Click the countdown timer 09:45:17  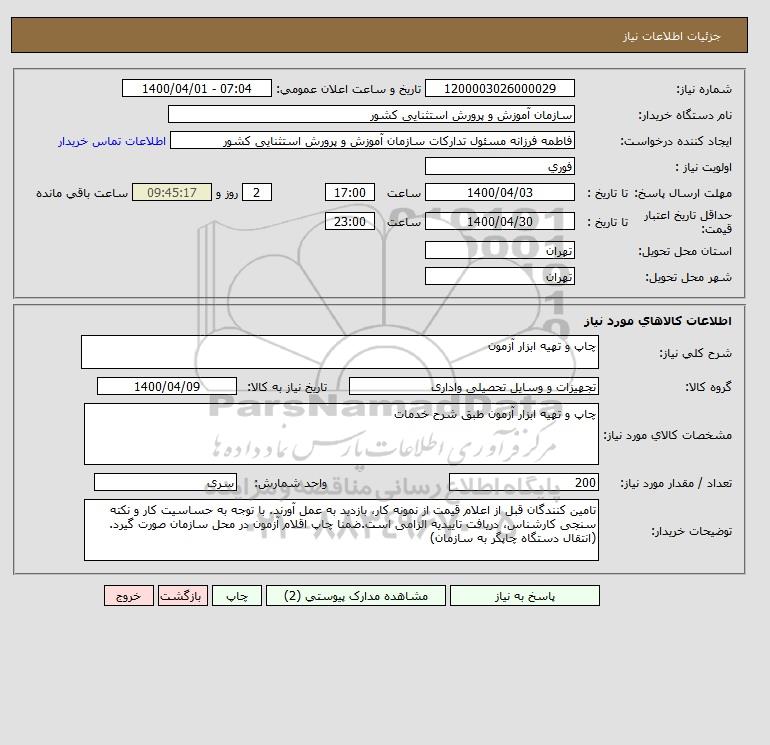(172, 193)
